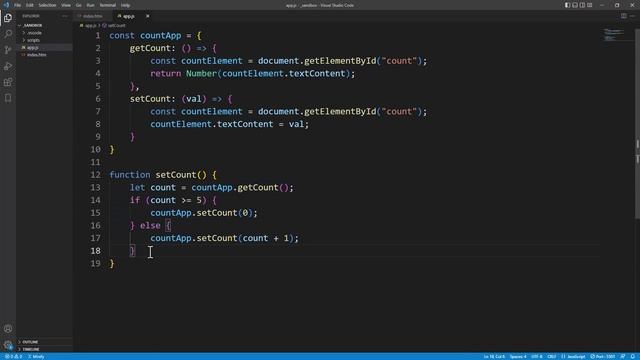The height and width of the screenshot is (360, 640).
Task: Open the Manage gear icon
Action: click(x=8, y=344)
